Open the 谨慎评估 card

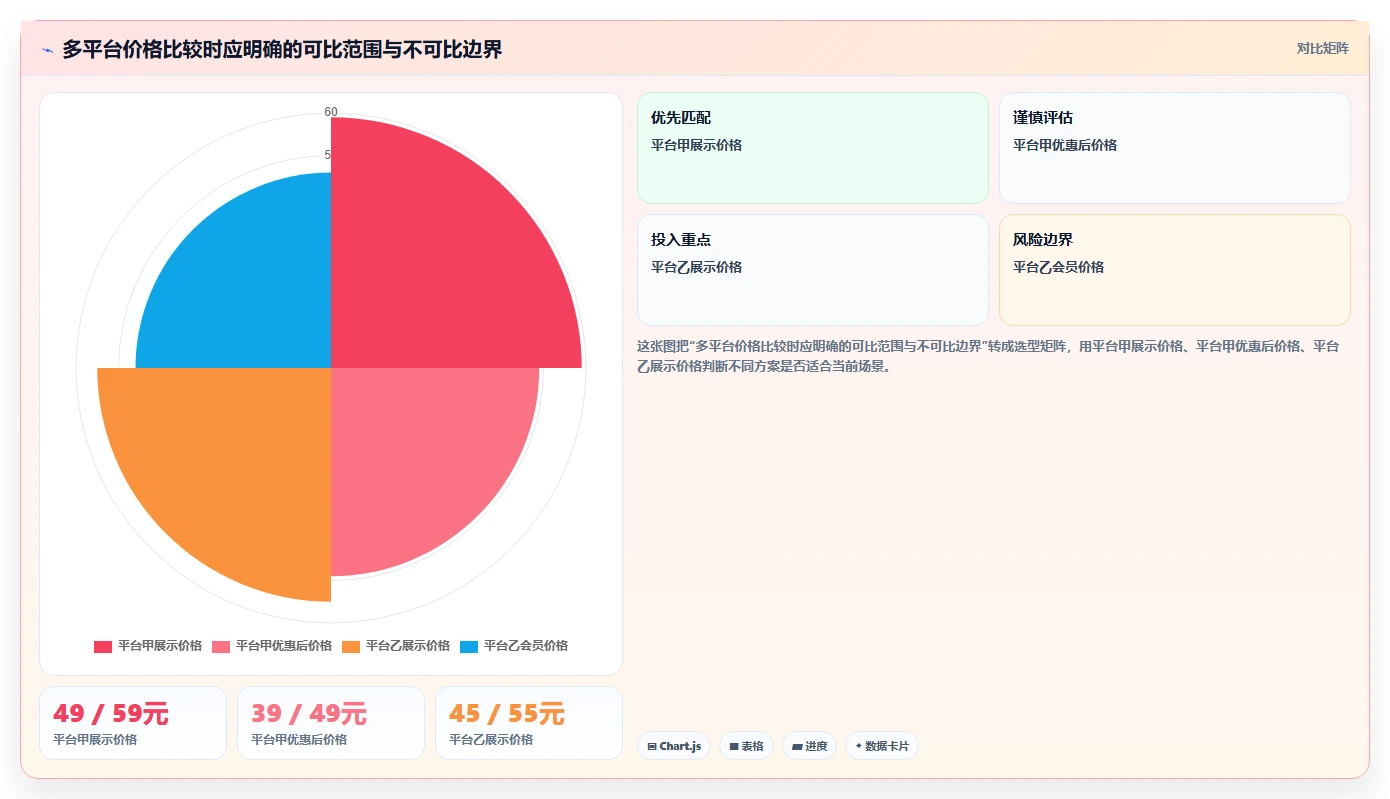click(x=1174, y=148)
